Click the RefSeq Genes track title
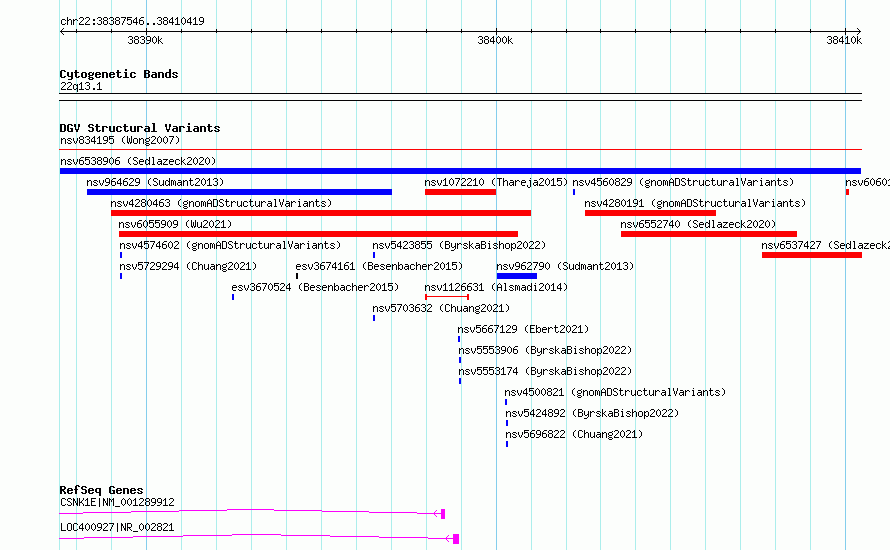The width and height of the screenshot is (890, 550). point(101,490)
